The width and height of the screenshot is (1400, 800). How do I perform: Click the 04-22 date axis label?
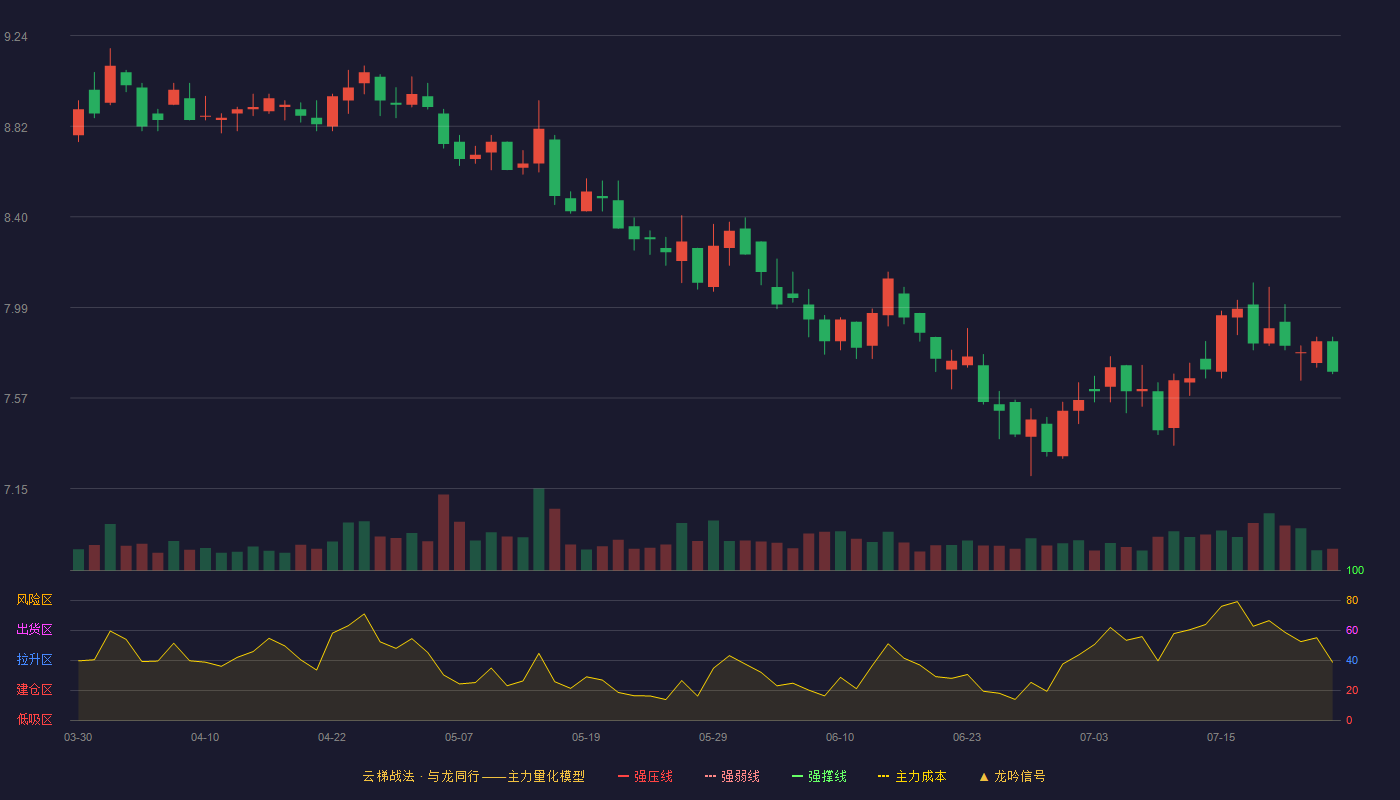pyautogui.click(x=332, y=737)
